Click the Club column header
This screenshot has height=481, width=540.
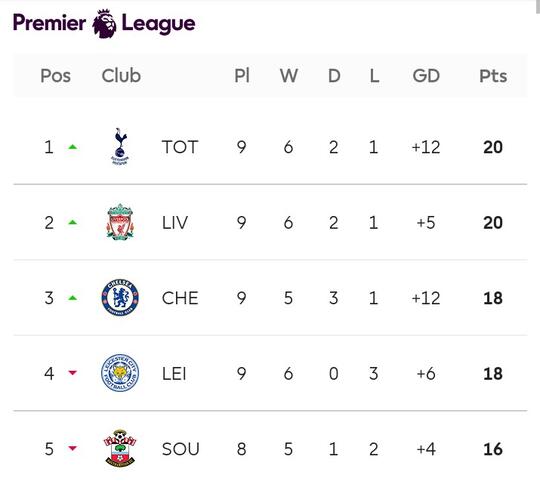point(121,76)
